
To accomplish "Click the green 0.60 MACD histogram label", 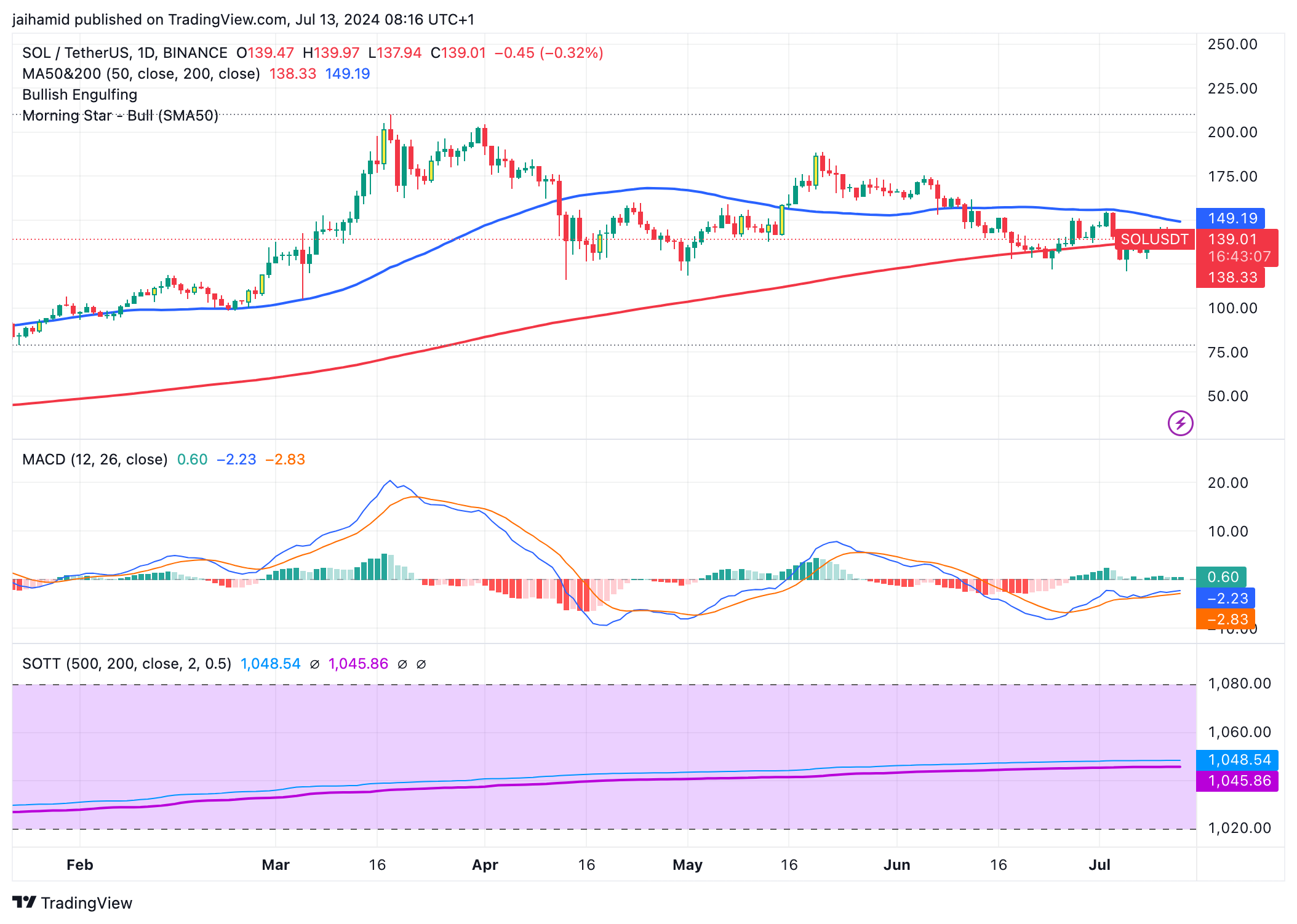I will point(1221,577).
